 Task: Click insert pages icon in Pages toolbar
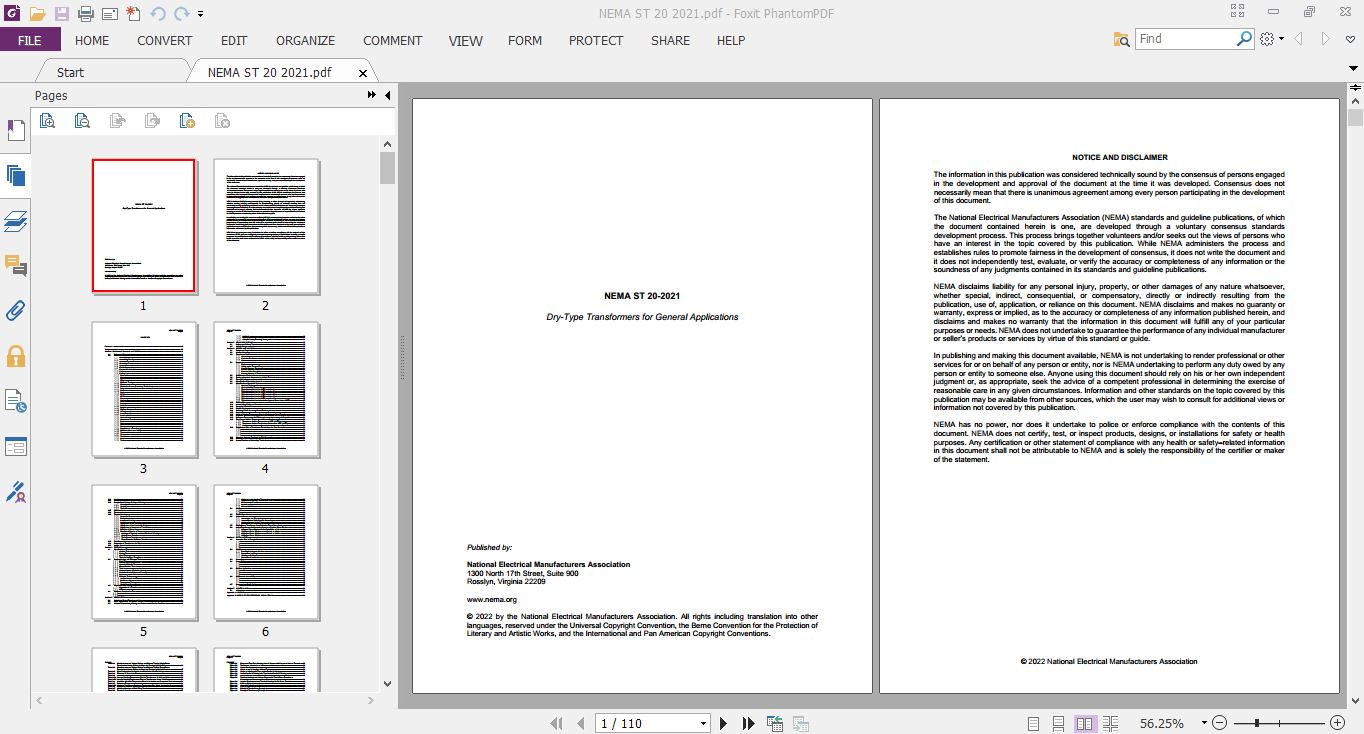pyautogui.click(x=187, y=121)
